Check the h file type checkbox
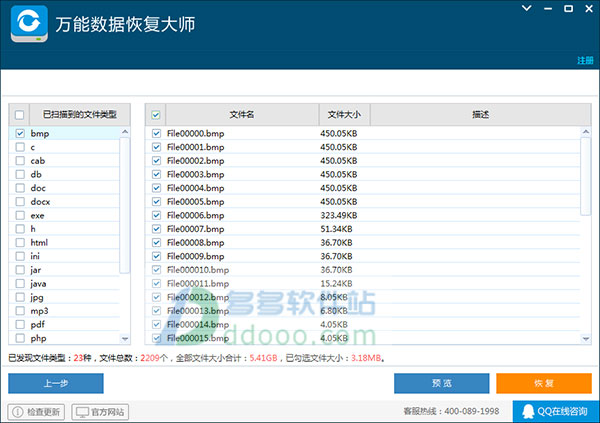 pyautogui.click(x=20, y=229)
